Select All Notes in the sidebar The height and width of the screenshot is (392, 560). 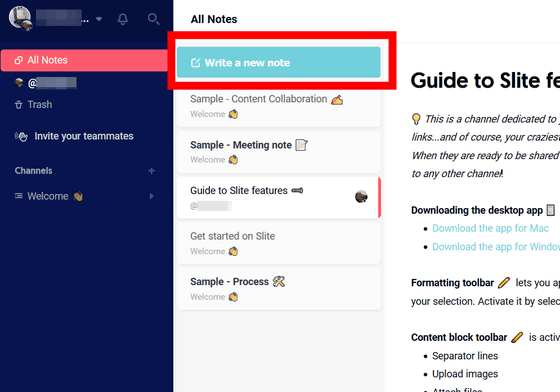coord(84,60)
